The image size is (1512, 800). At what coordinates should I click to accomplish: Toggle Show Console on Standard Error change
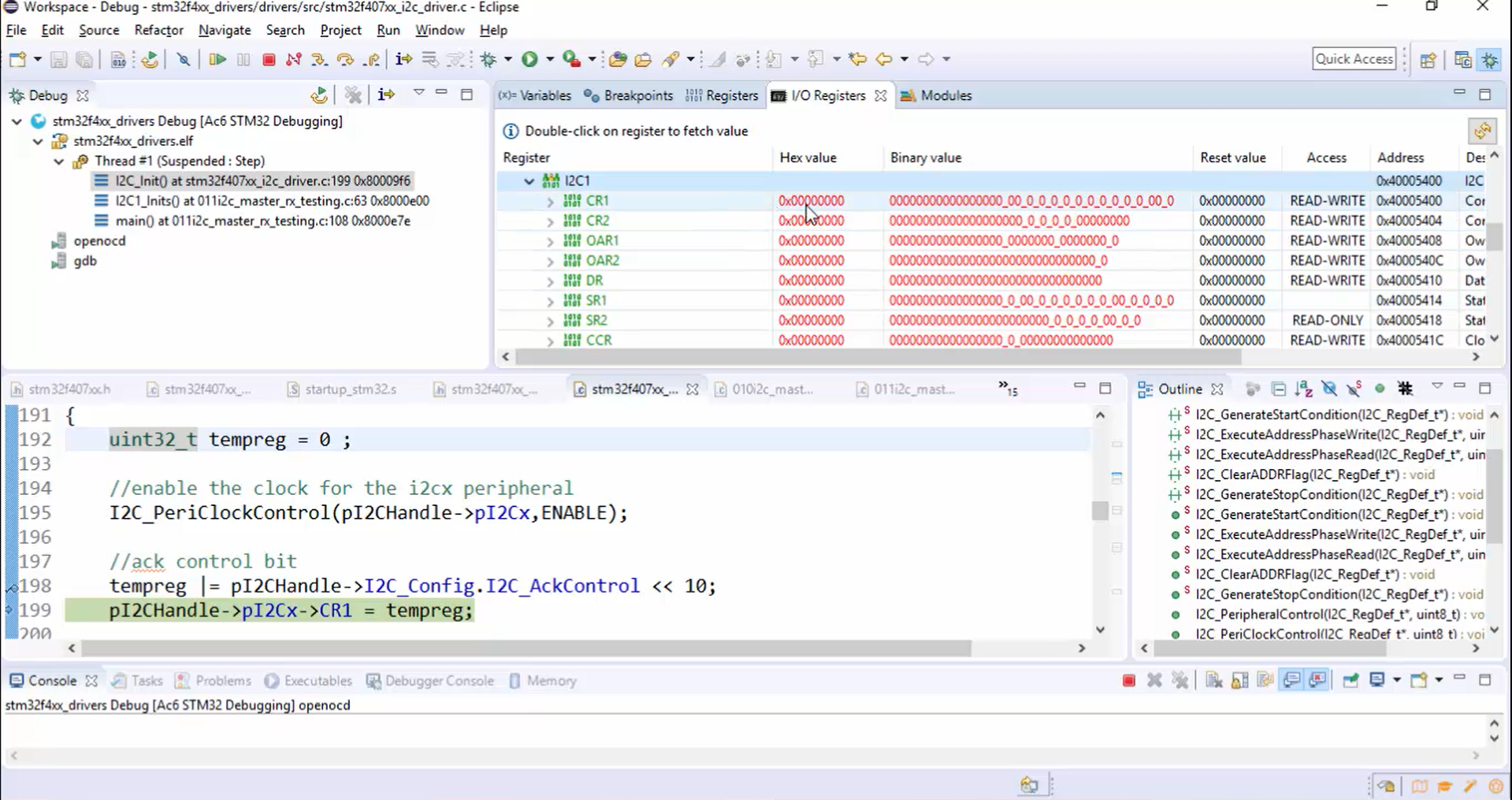click(x=1317, y=680)
